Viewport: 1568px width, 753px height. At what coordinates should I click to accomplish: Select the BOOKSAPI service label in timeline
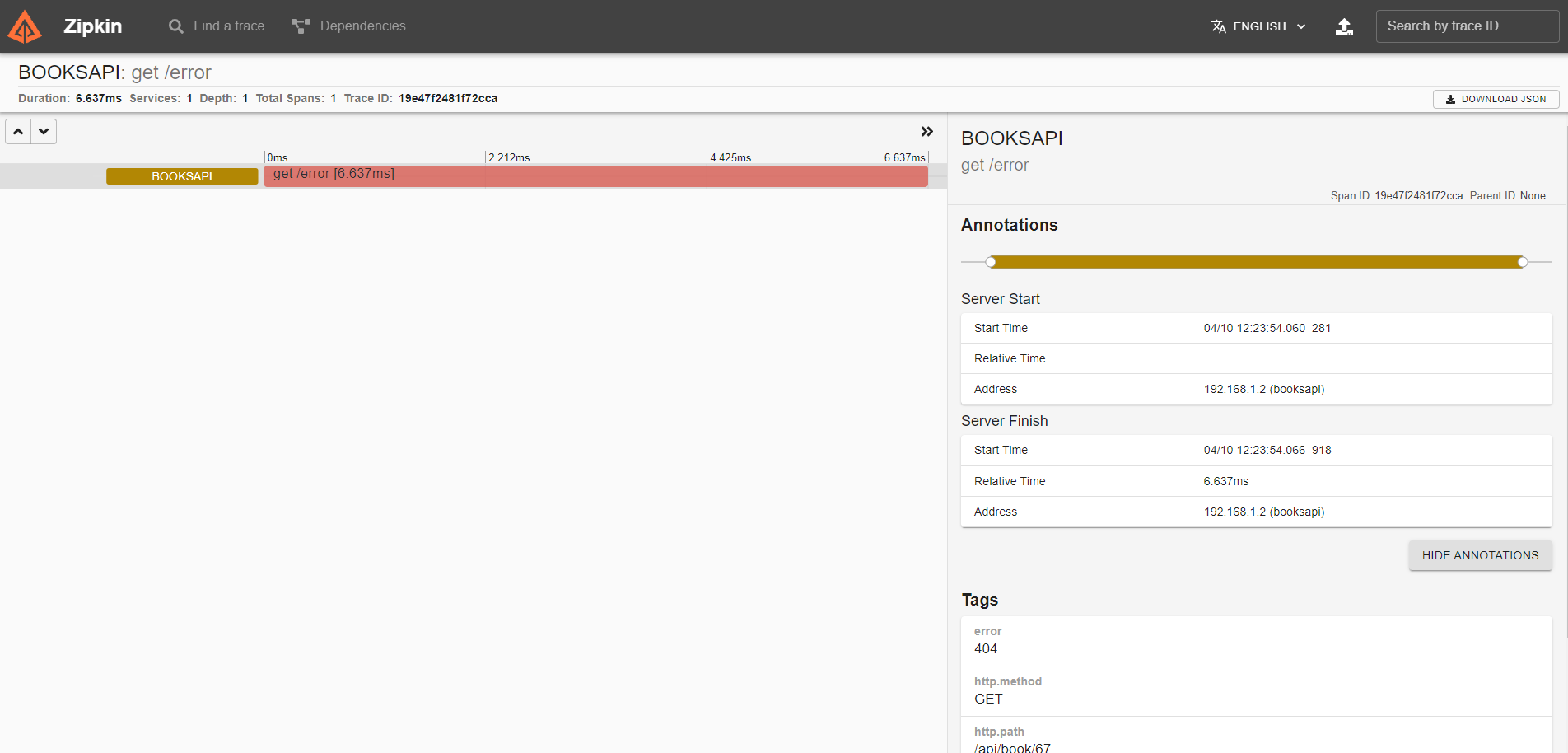pos(182,176)
